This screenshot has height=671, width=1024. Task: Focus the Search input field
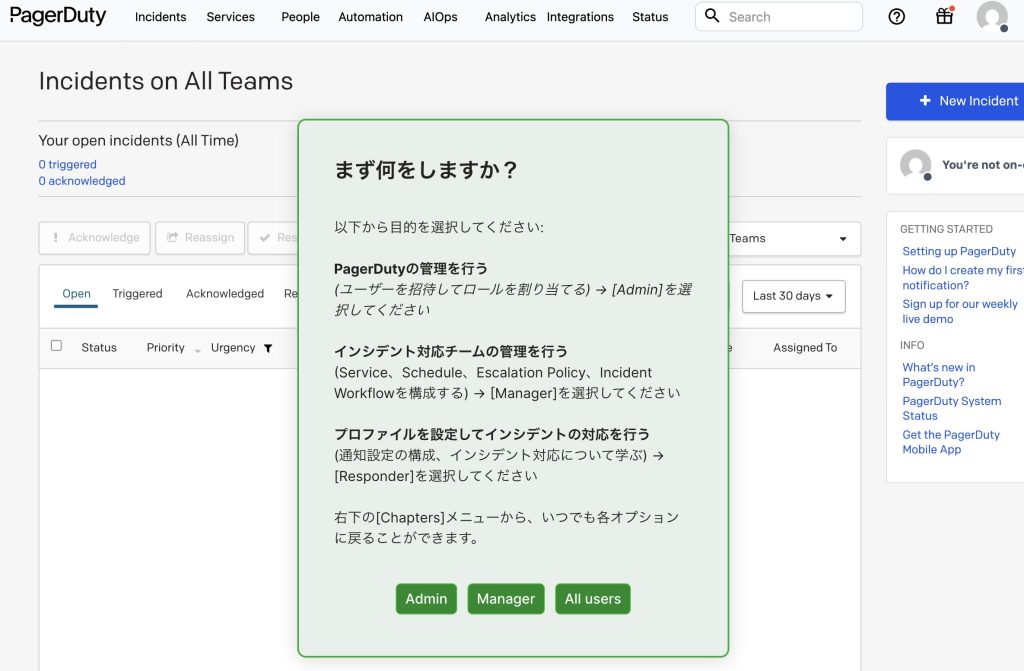coord(779,16)
